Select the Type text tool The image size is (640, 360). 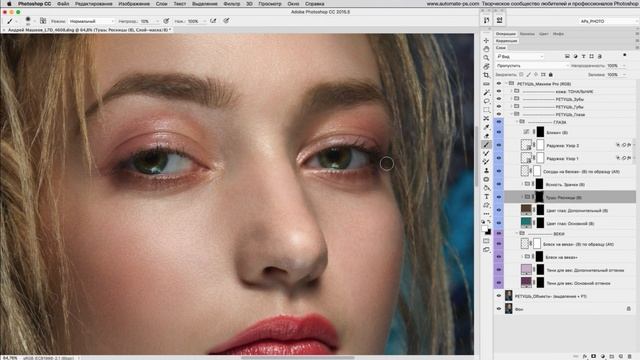coord(486,197)
